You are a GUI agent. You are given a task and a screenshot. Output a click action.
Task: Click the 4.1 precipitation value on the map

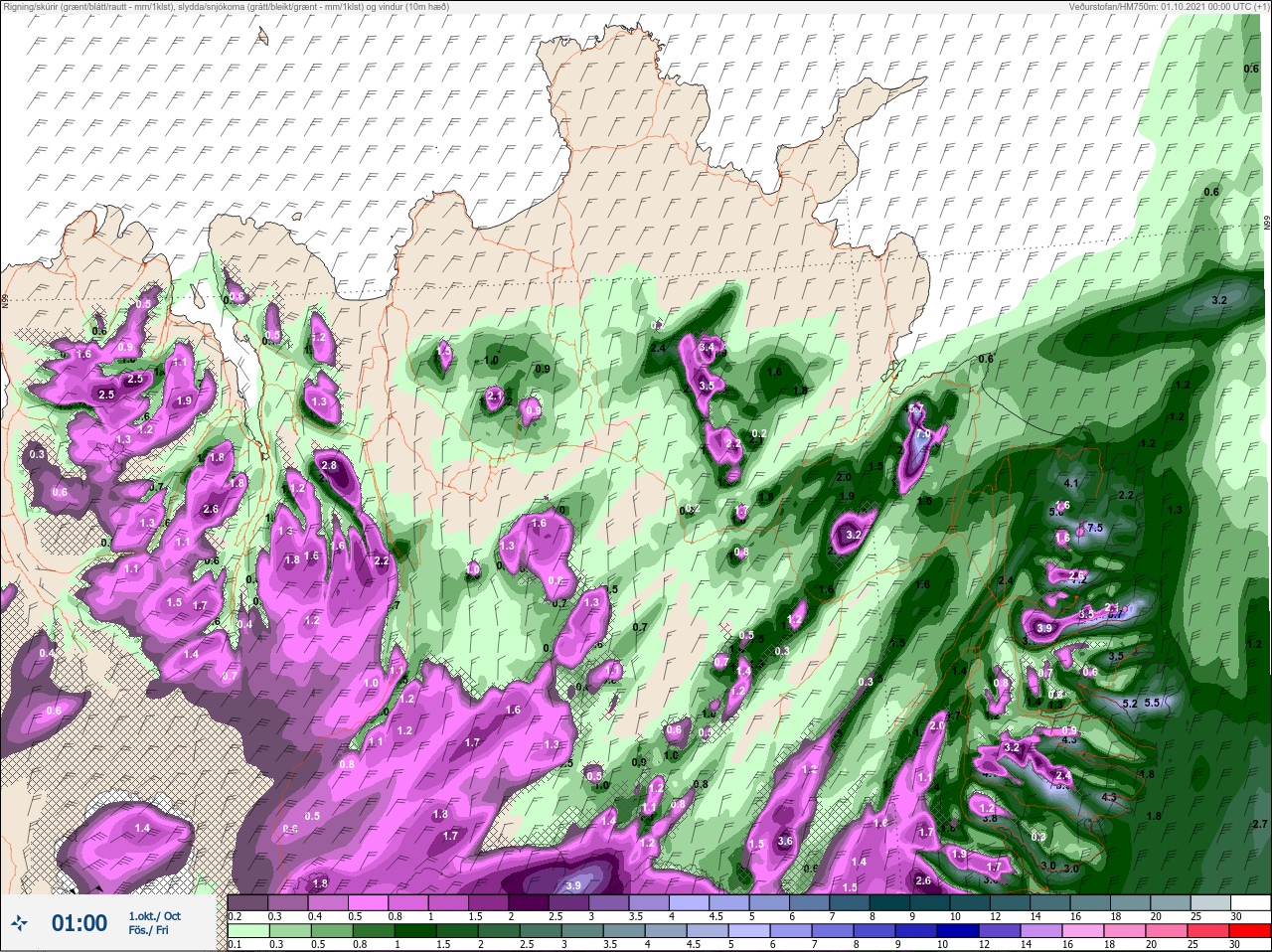click(x=1071, y=483)
